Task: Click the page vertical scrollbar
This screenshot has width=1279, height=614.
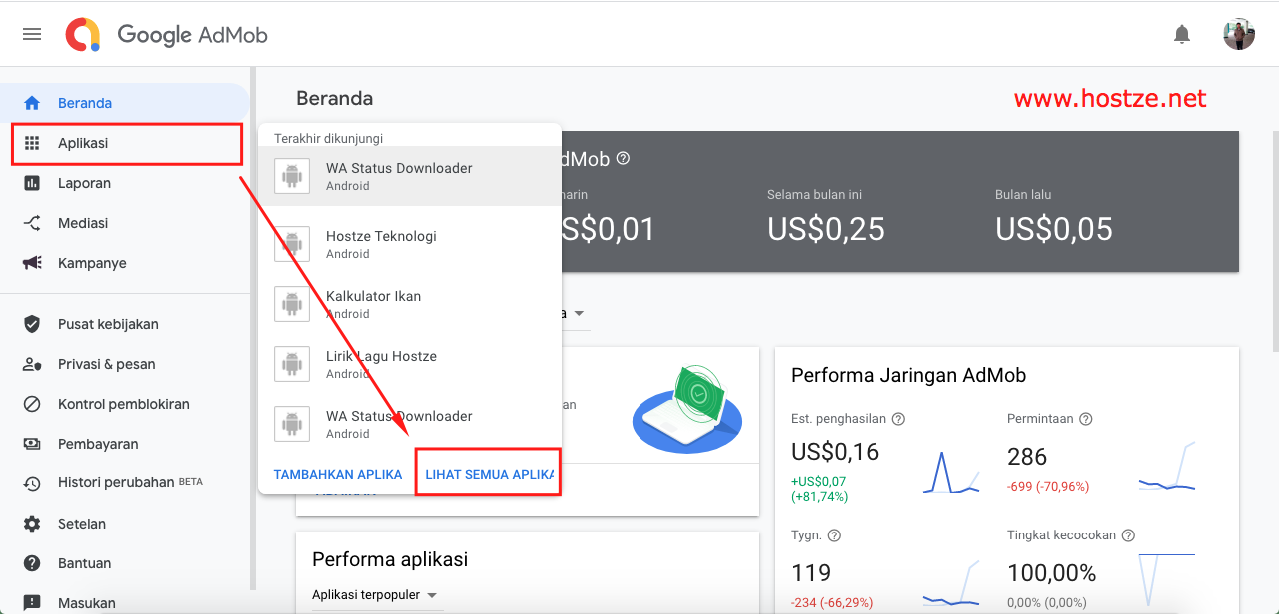Action: 1274,240
